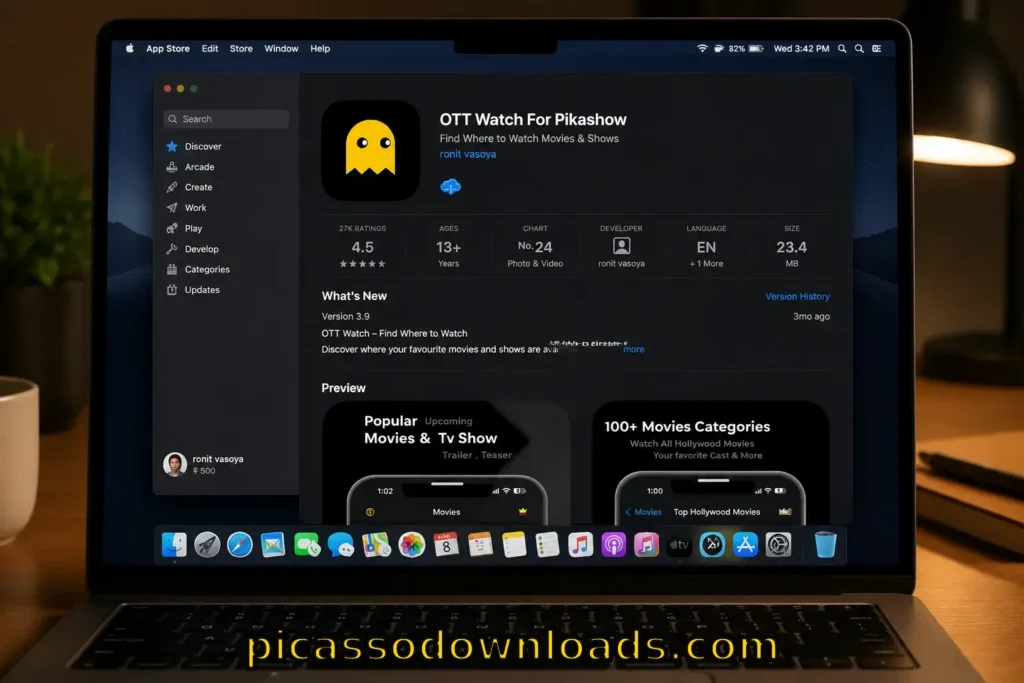Open Launchpad rocket icon in dock
Image resolution: width=1024 pixels, height=683 pixels.
[207, 545]
